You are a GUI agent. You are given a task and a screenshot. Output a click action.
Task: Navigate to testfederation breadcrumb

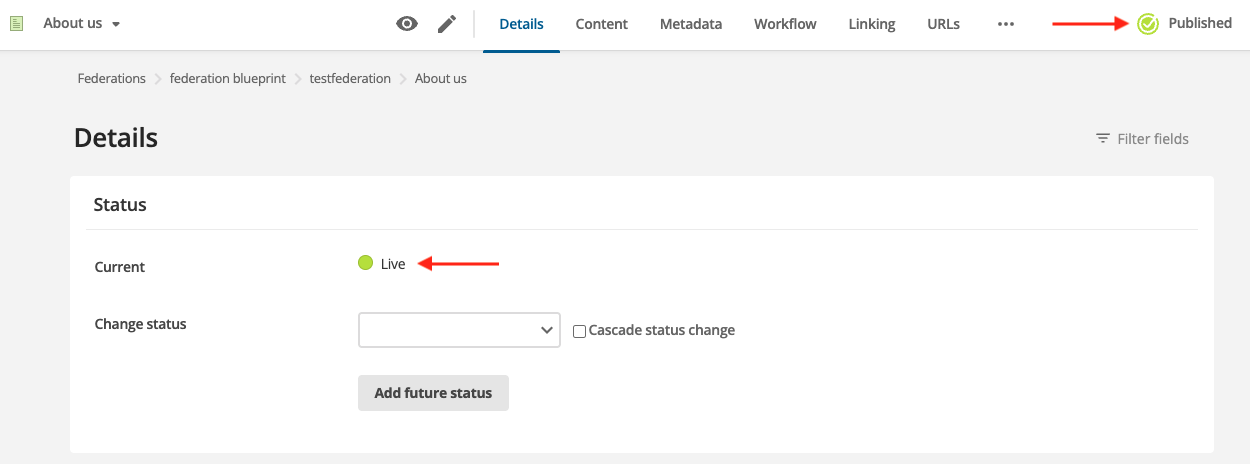[350, 78]
